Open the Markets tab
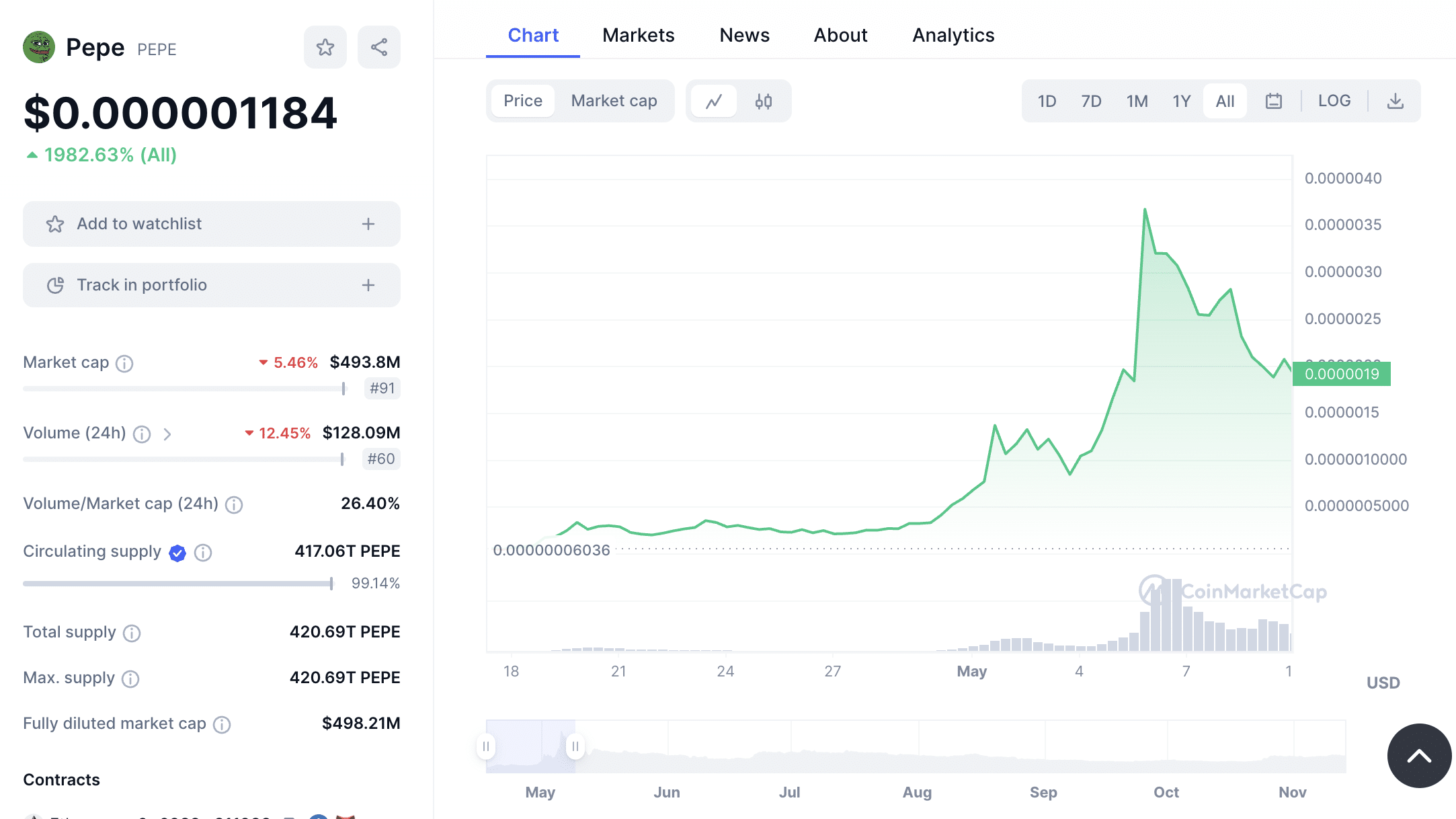The width and height of the screenshot is (1456, 819). click(x=638, y=35)
